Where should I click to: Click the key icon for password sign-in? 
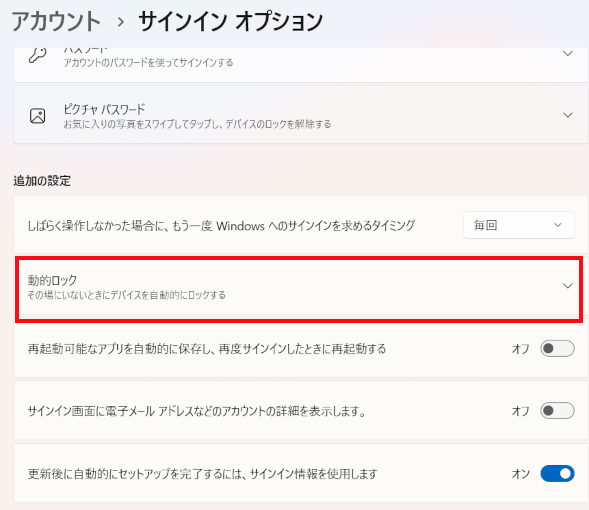click(37, 55)
